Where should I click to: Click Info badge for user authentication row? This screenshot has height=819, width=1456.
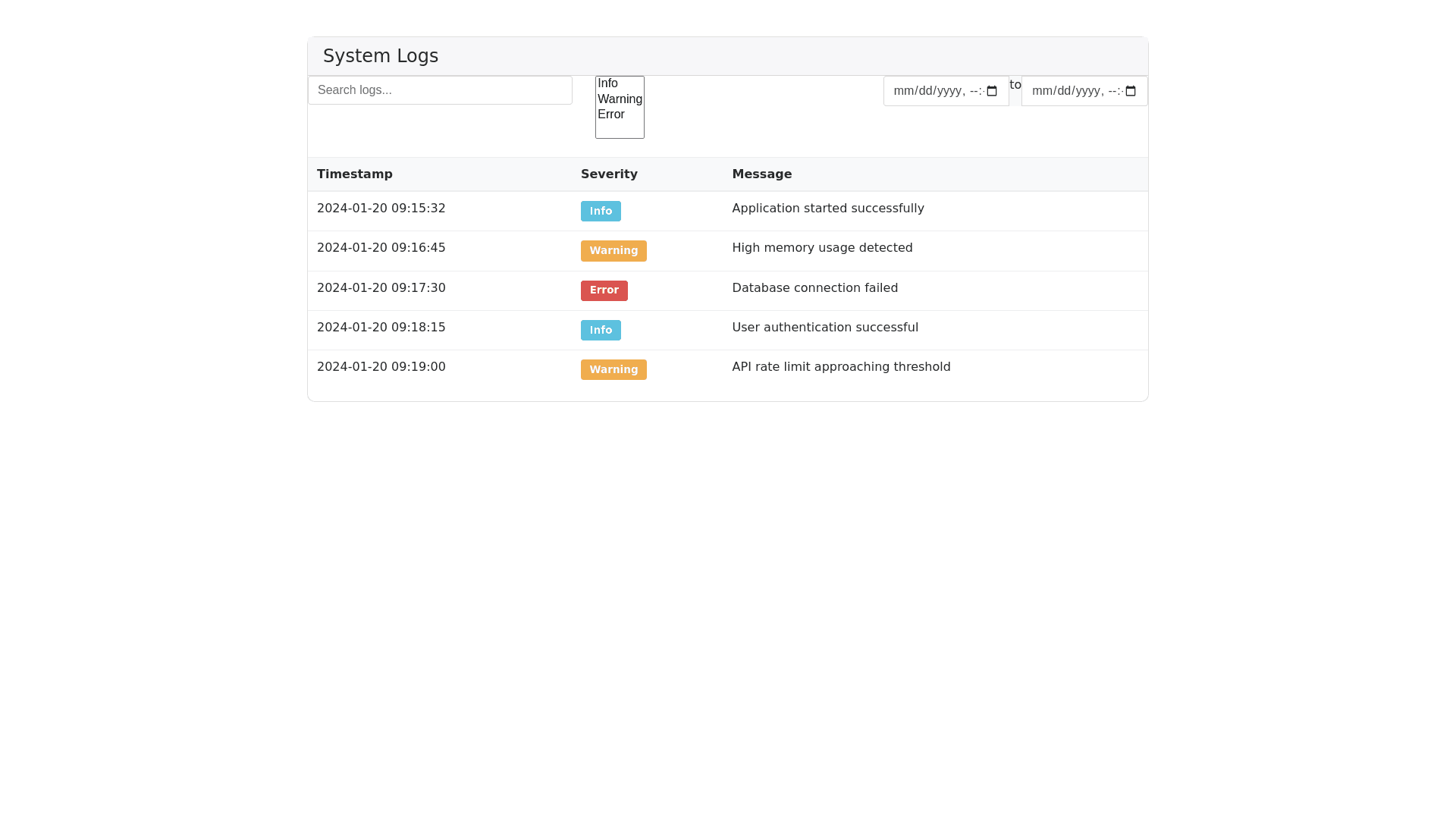pos(601,330)
